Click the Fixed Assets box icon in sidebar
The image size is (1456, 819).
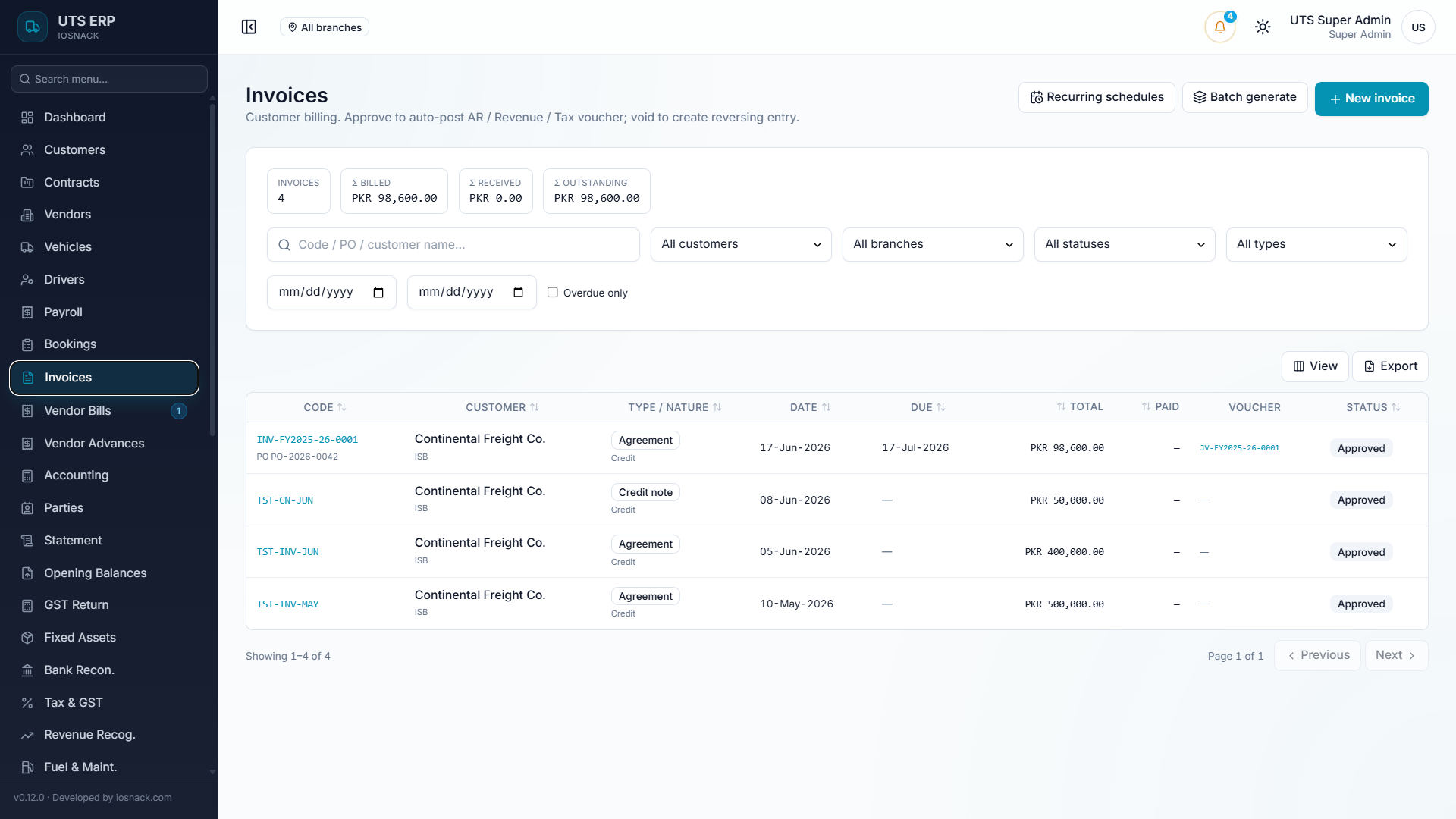click(x=27, y=638)
